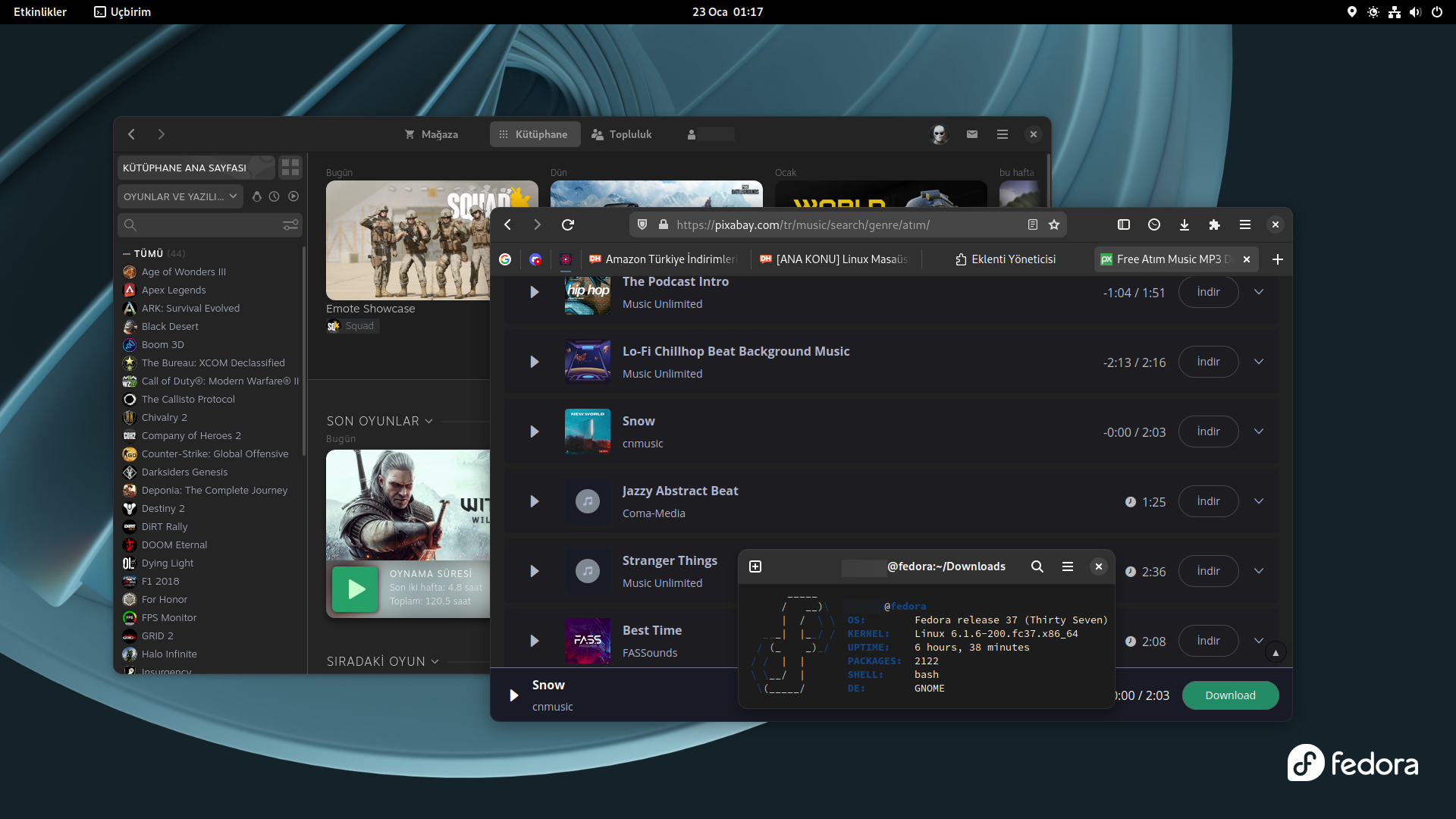Open Steam messages envelope icon
1456x819 pixels.
tap(972, 134)
